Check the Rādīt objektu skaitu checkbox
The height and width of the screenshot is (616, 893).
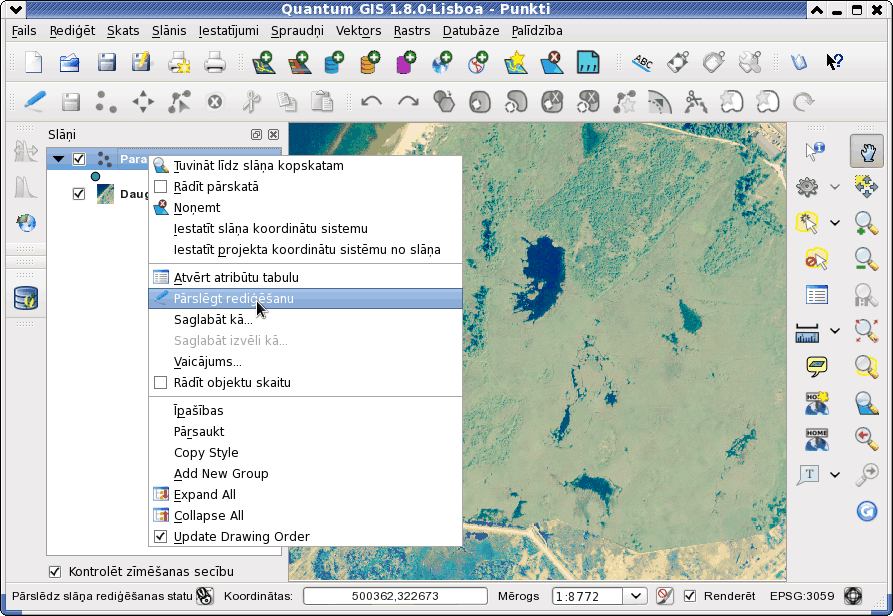point(161,383)
